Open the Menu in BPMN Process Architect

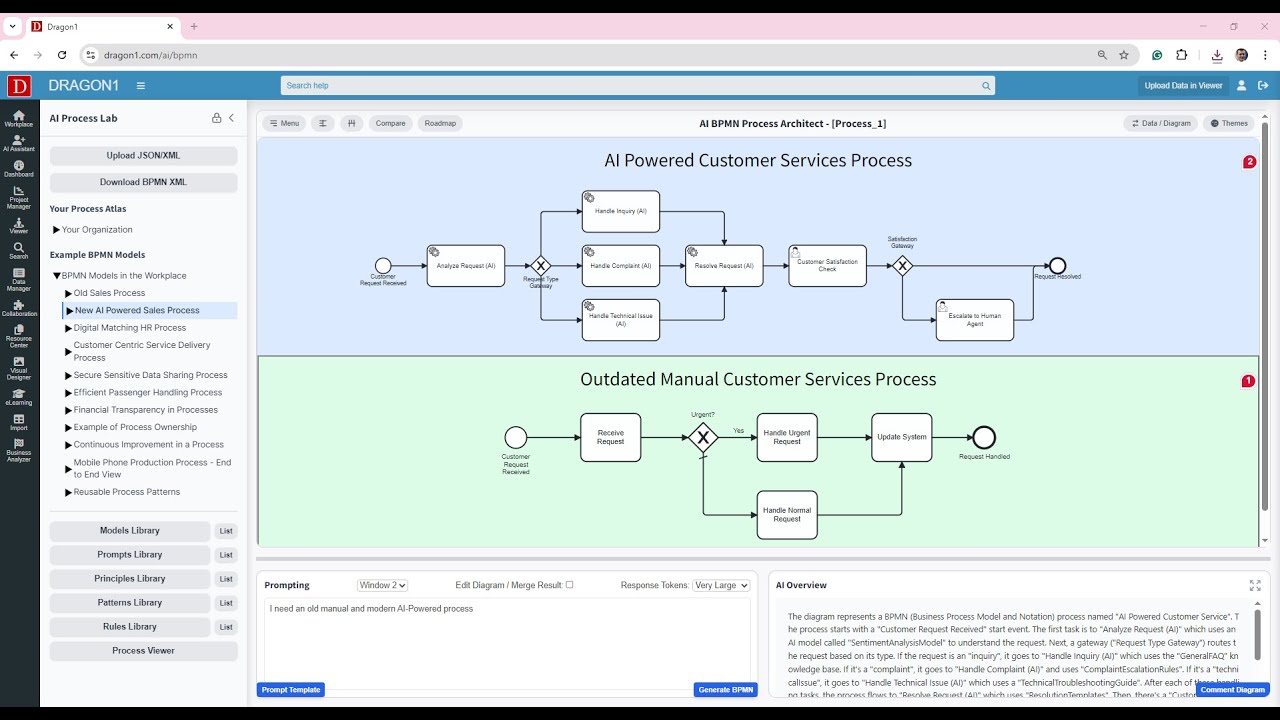click(284, 123)
